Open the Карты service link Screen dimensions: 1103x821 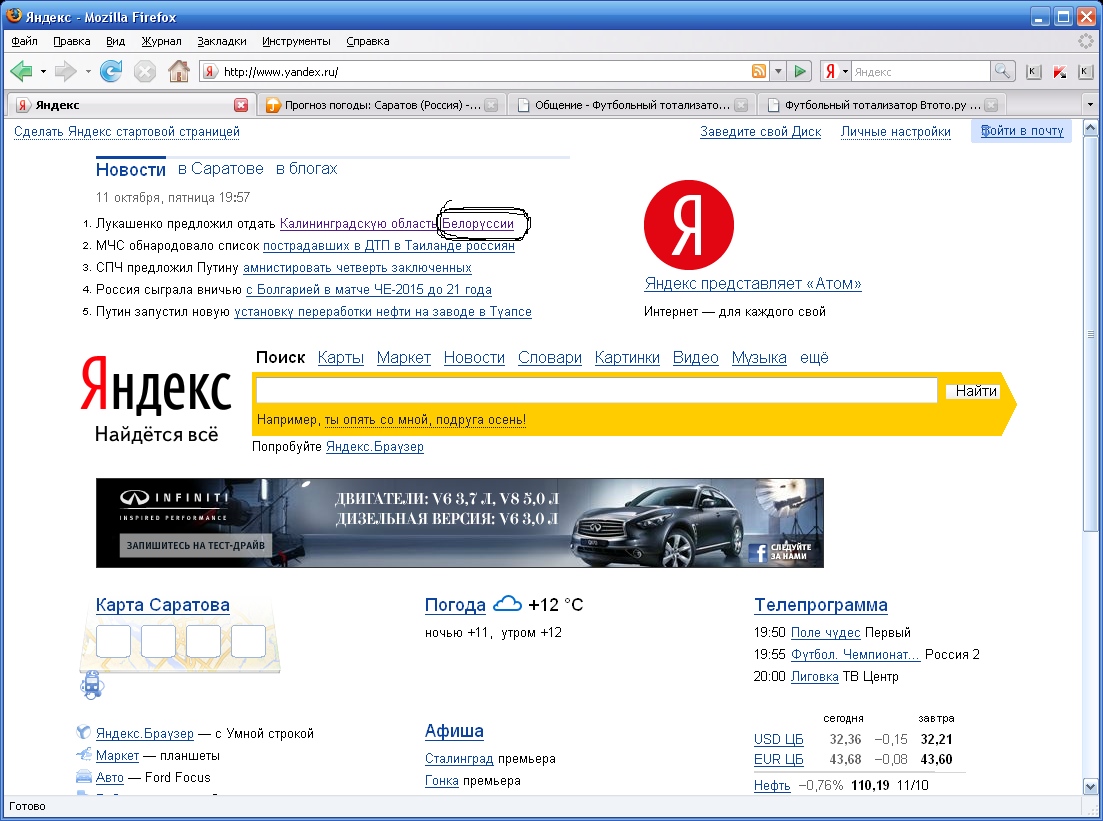pos(340,357)
